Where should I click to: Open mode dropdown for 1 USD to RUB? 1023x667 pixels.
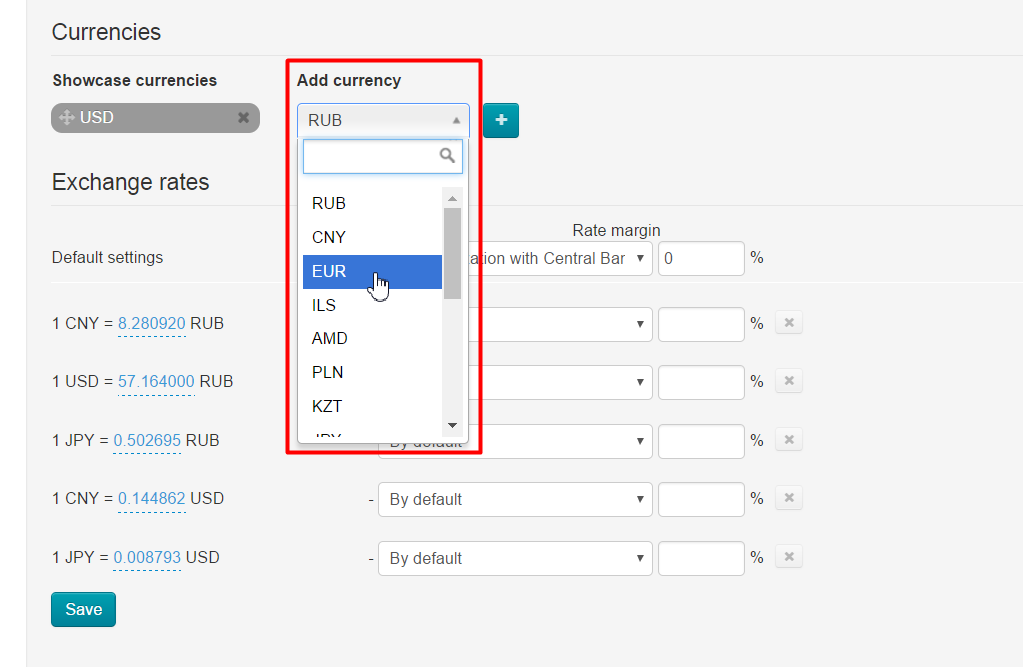[560, 382]
